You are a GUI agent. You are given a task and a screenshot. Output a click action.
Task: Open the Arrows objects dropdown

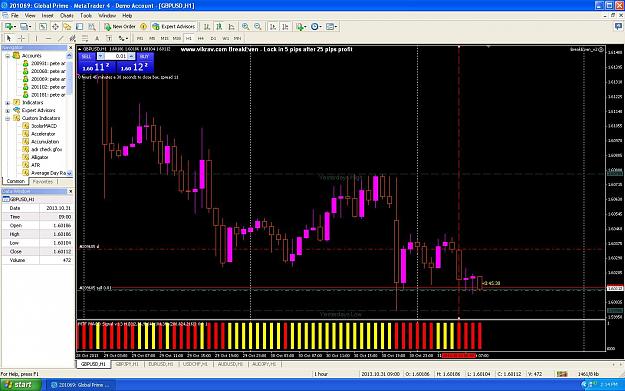tap(123, 38)
